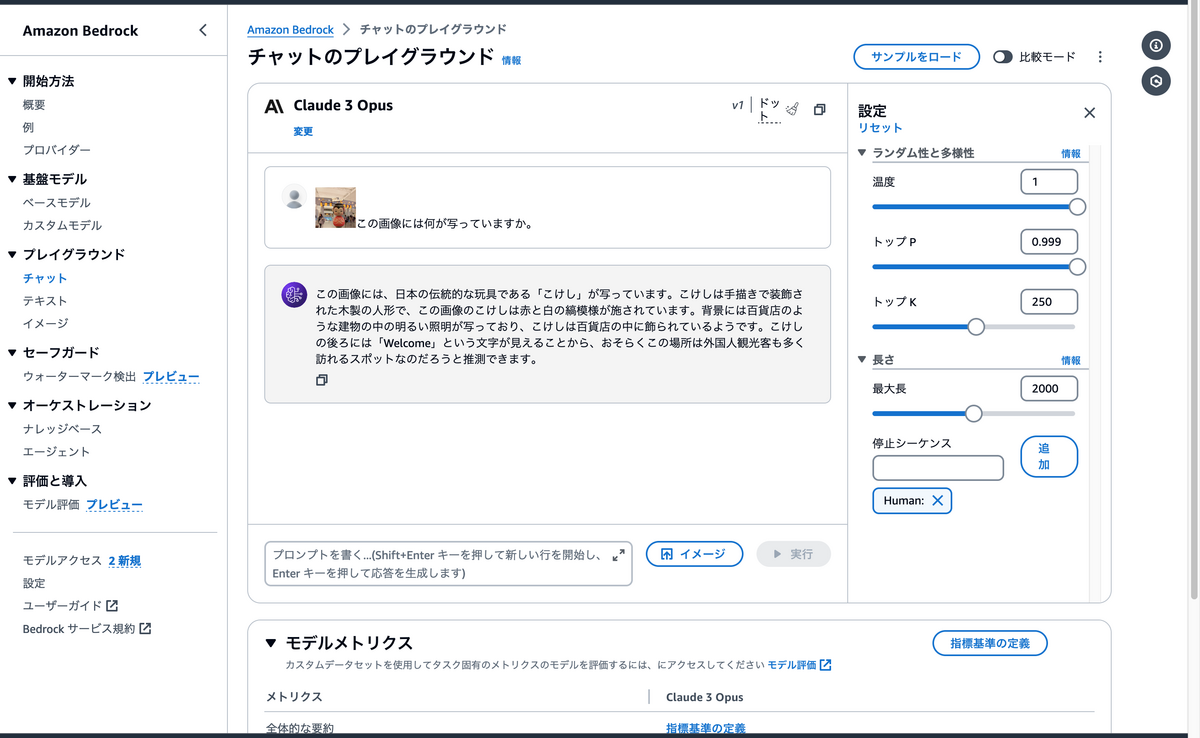Click the 温度 slider handle
Image resolution: width=1200 pixels, height=738 pixels.
pos(1077,207)
